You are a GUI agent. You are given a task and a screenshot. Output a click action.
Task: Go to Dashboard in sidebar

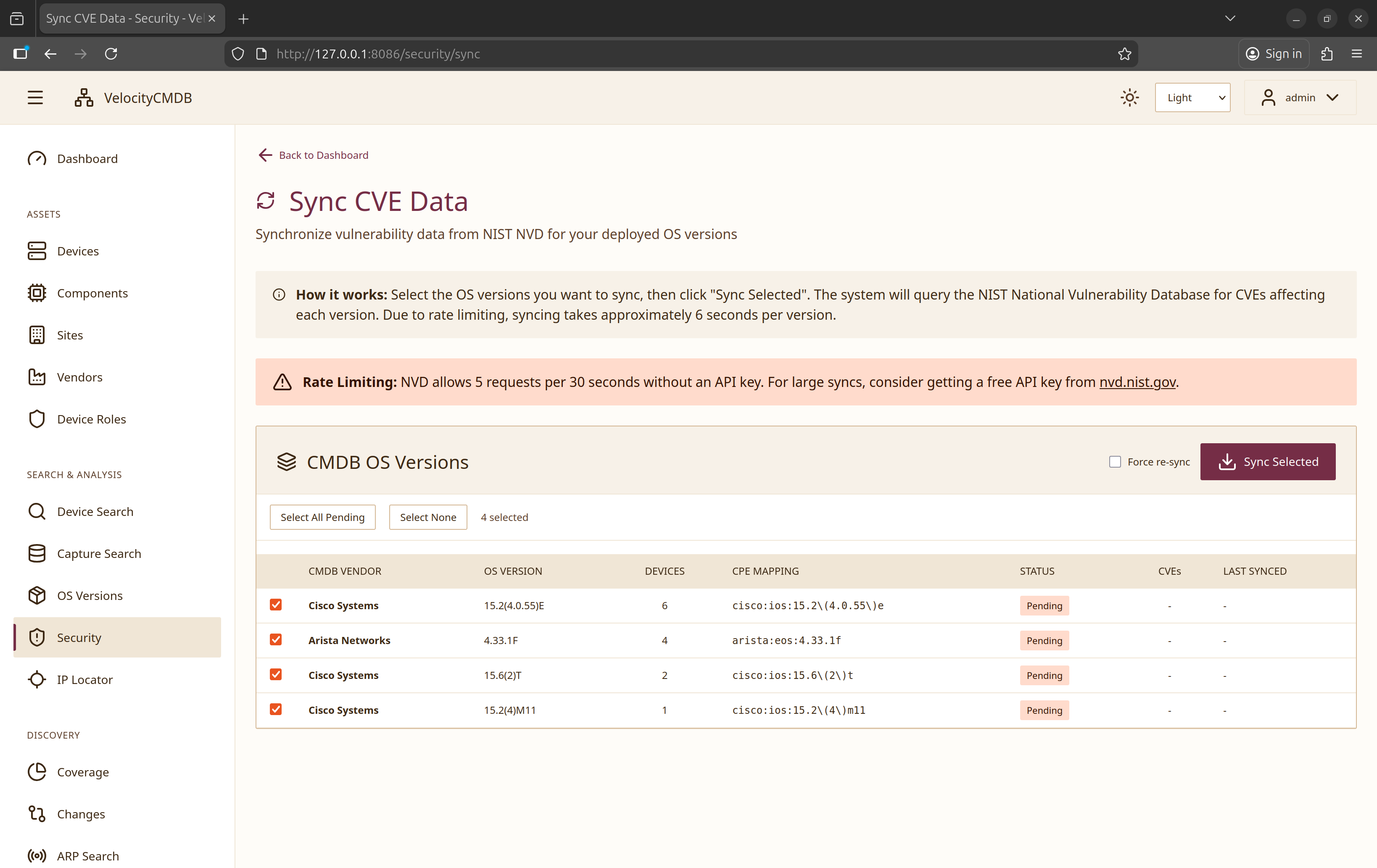117,159
